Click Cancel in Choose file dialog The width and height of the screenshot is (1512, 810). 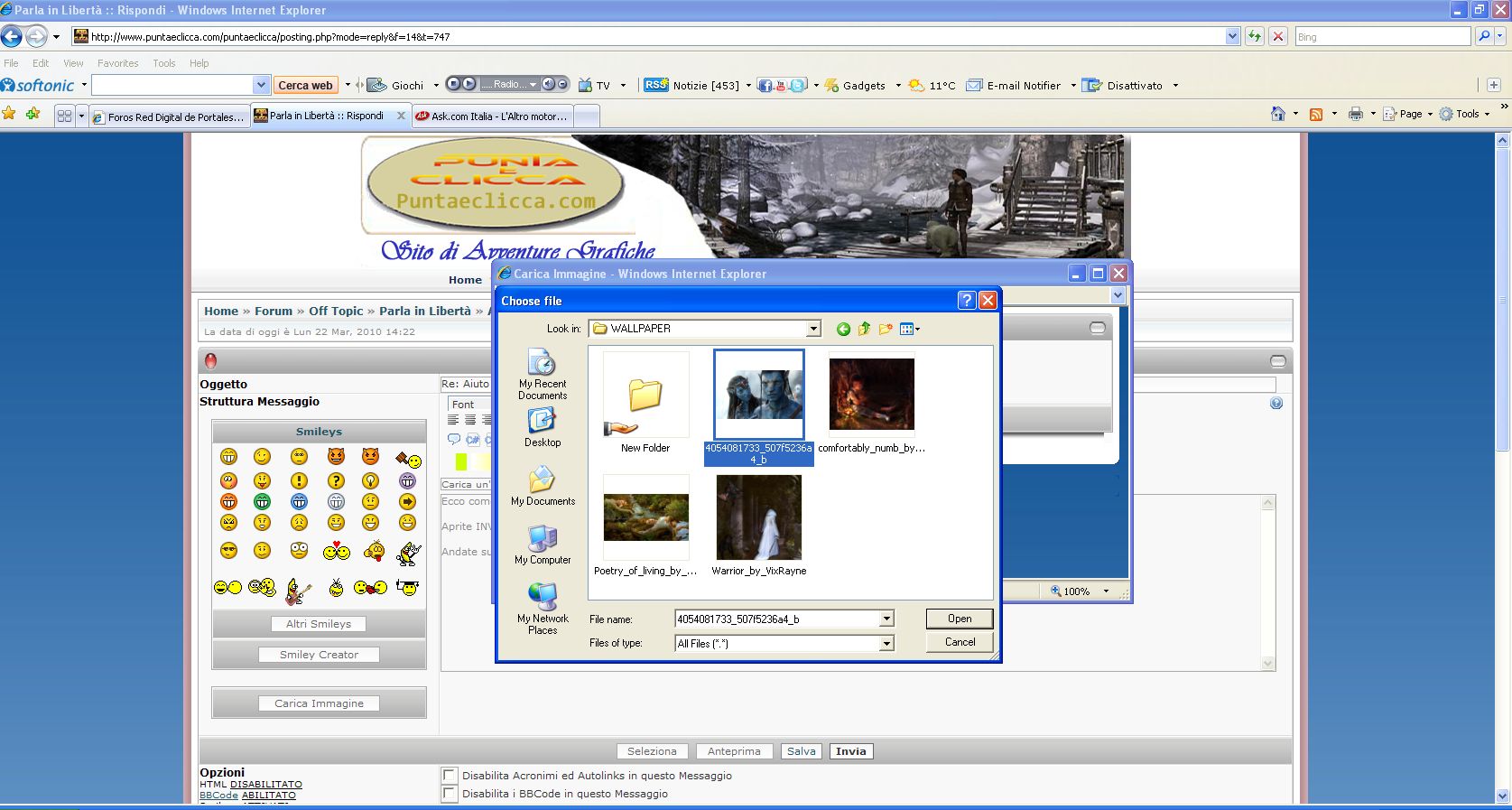(x=960, y=642)
